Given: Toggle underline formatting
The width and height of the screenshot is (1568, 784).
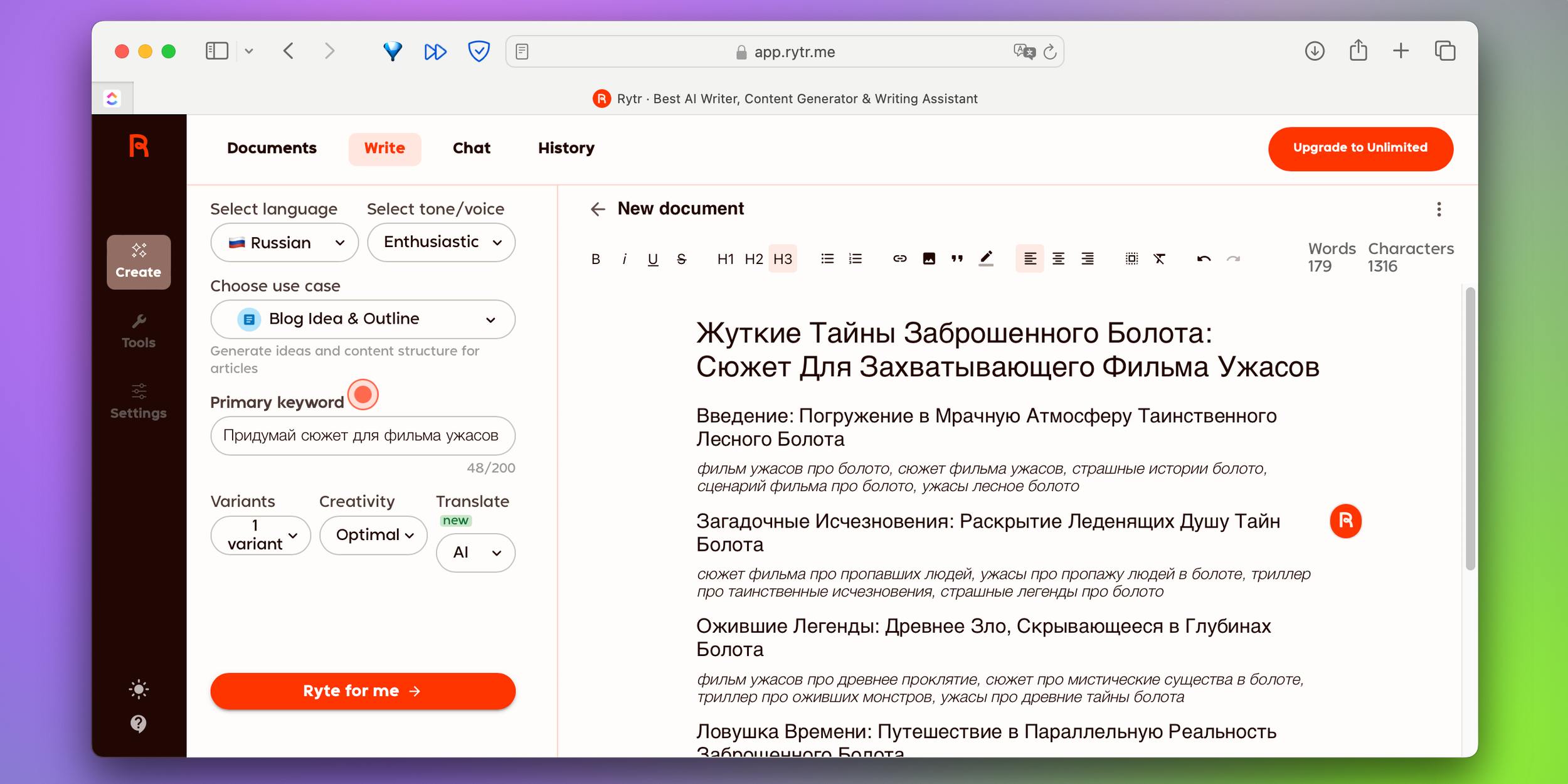Looking at the screenshot, I should [653, 259].
